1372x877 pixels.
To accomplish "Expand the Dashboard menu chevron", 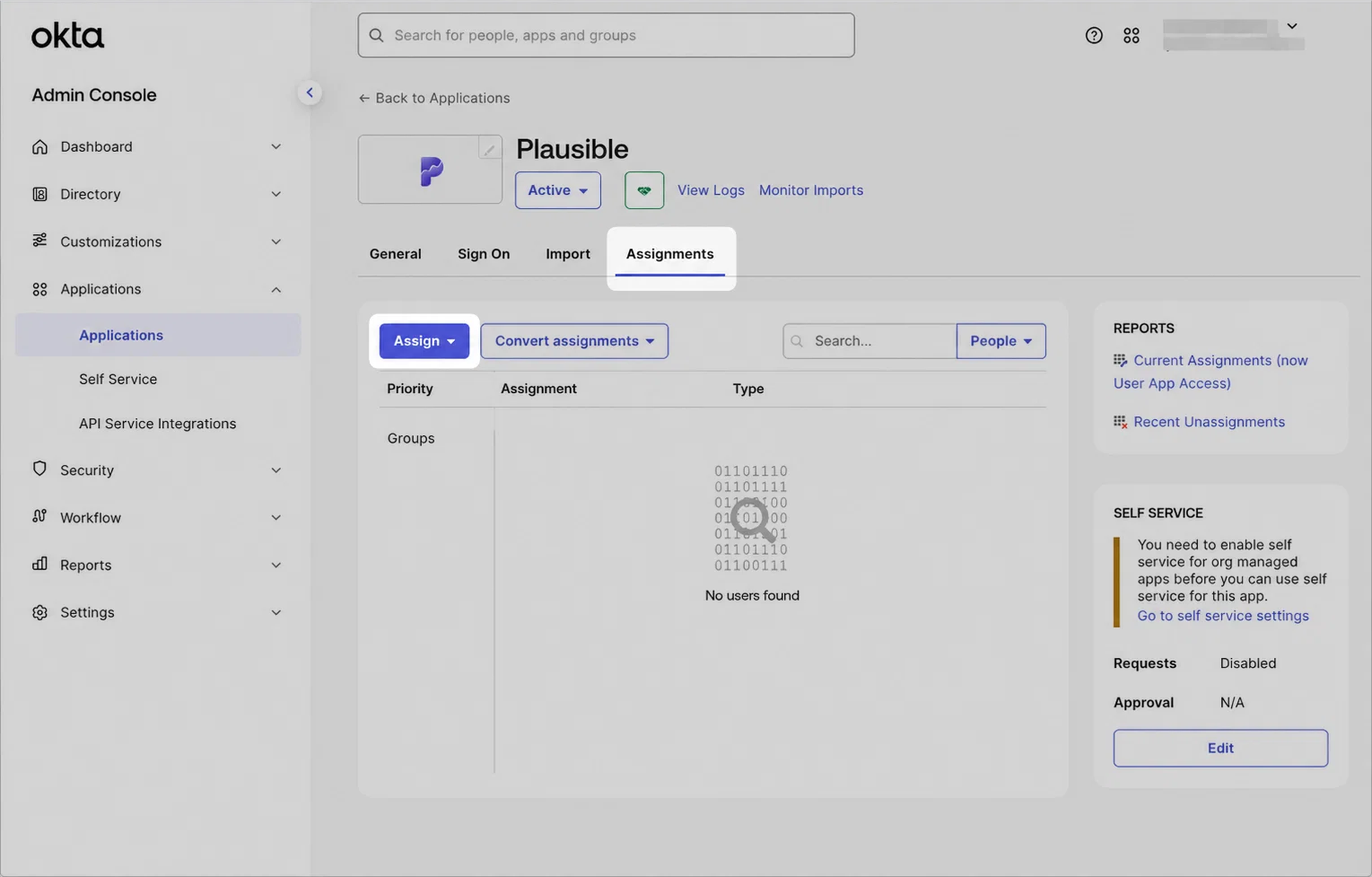I will [276, 146].
